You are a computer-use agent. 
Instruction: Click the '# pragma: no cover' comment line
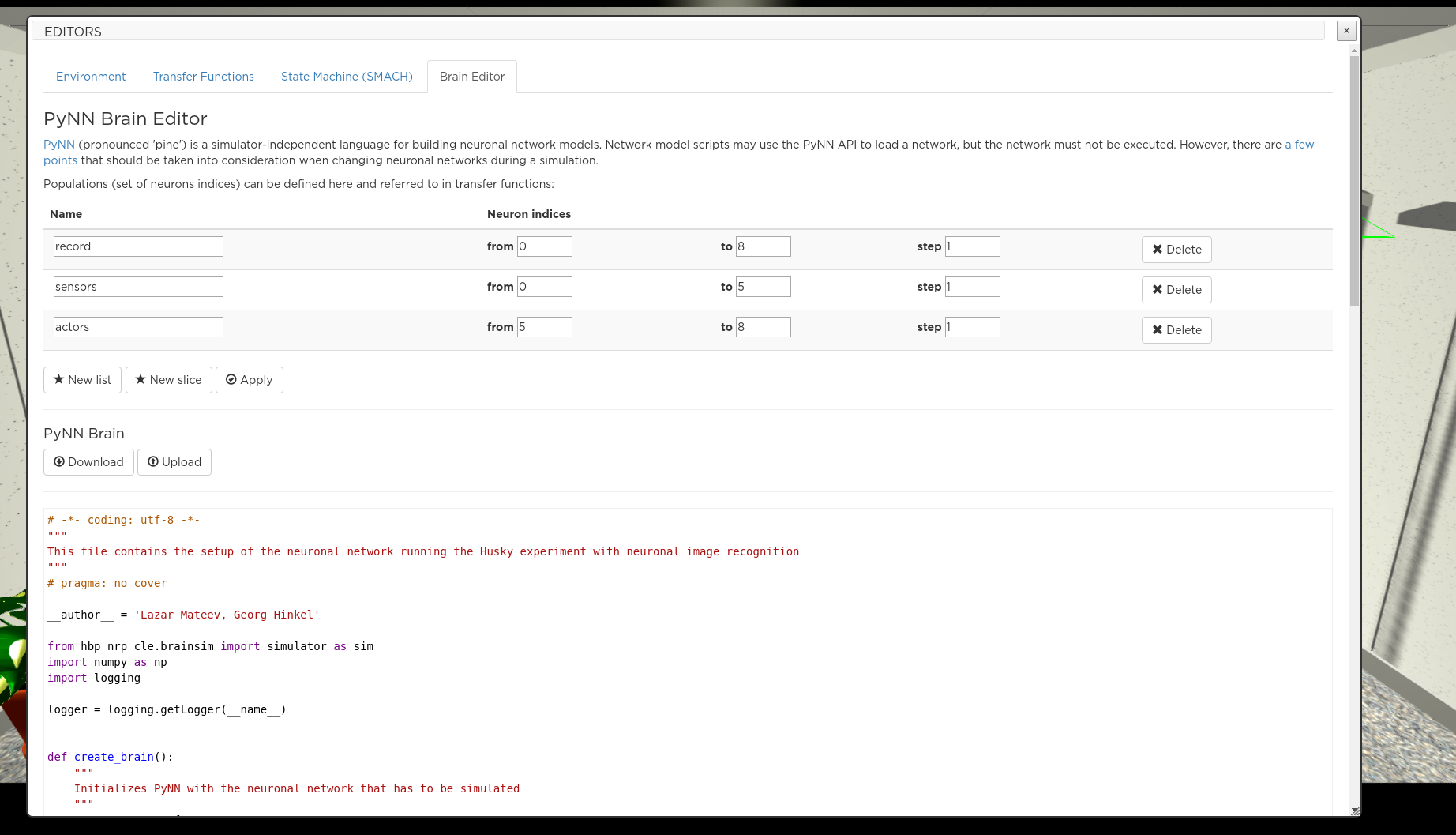point(107,583)
